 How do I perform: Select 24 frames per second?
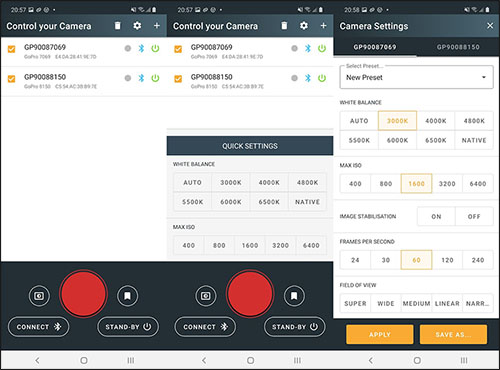[355, 260]
